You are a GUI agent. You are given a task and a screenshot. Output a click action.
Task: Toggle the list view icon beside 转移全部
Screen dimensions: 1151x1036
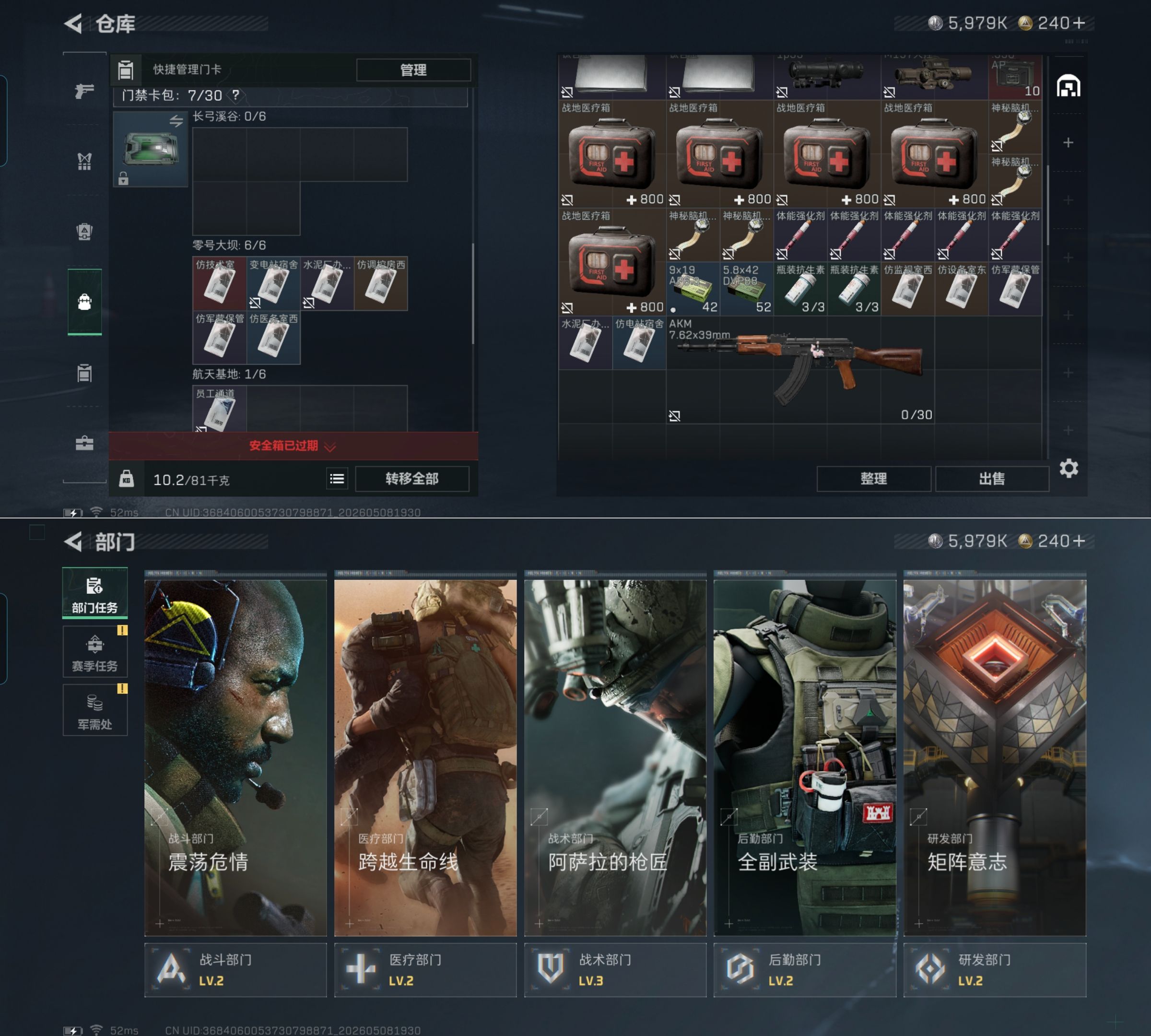(337, 479)
